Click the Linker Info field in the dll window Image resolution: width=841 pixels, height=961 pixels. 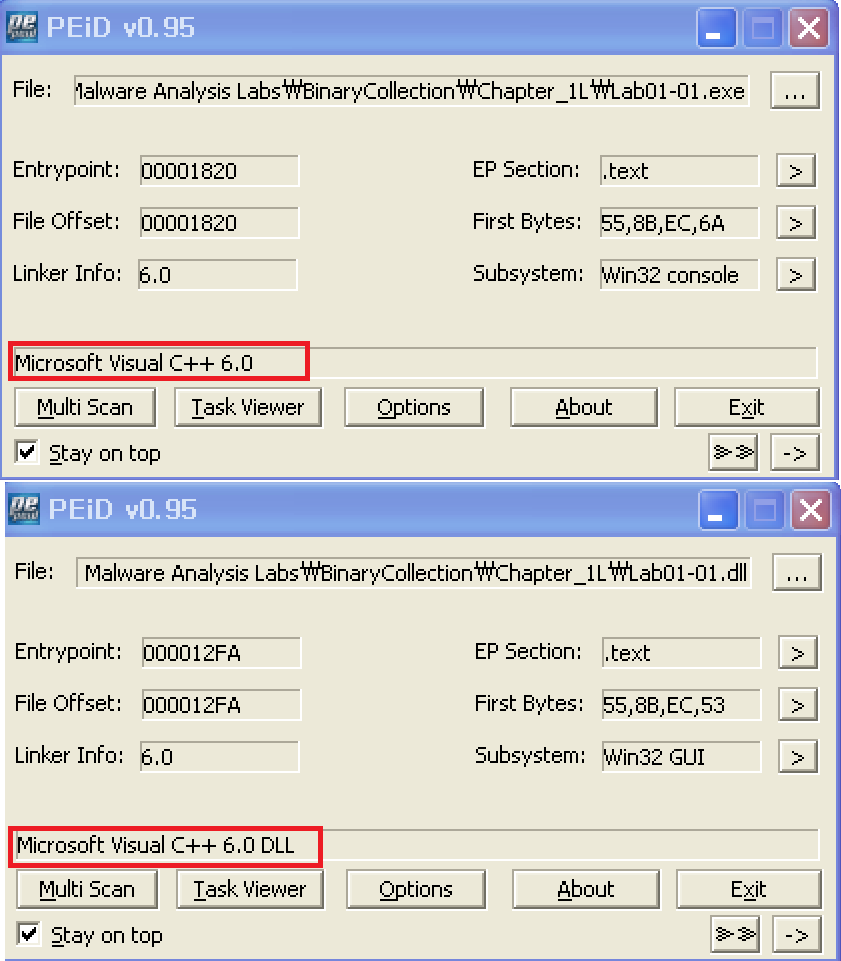point(219,757)
